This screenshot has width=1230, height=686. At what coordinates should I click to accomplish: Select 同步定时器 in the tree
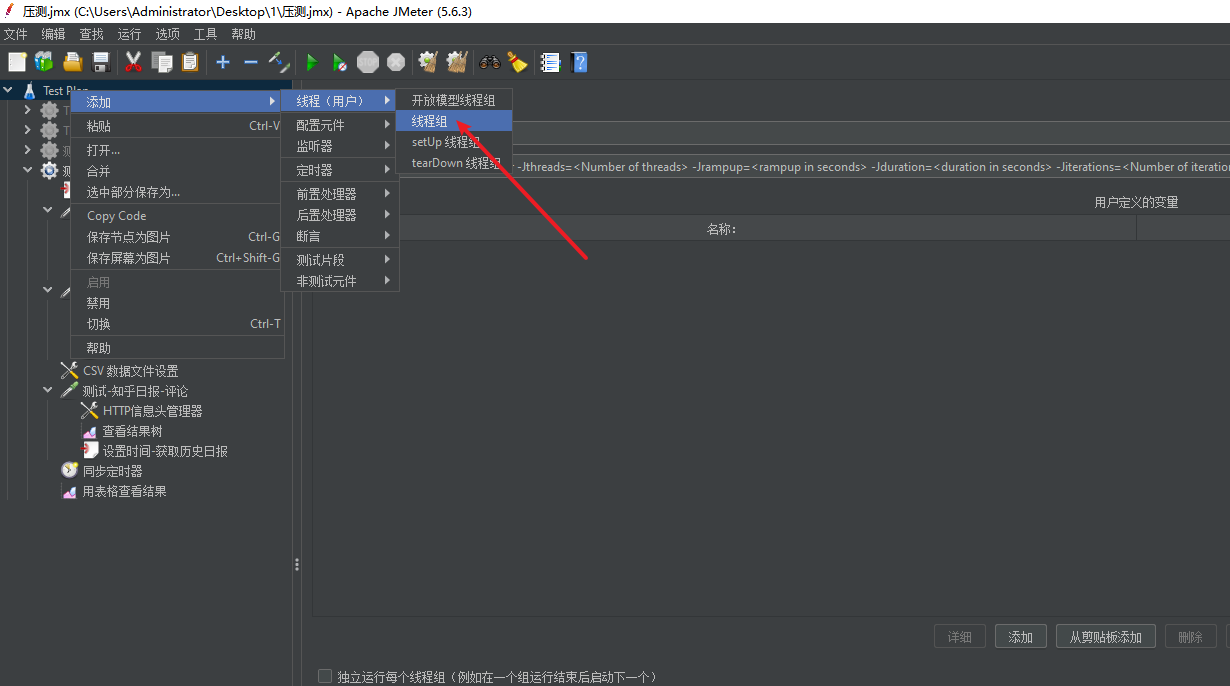tap(112, 471)
